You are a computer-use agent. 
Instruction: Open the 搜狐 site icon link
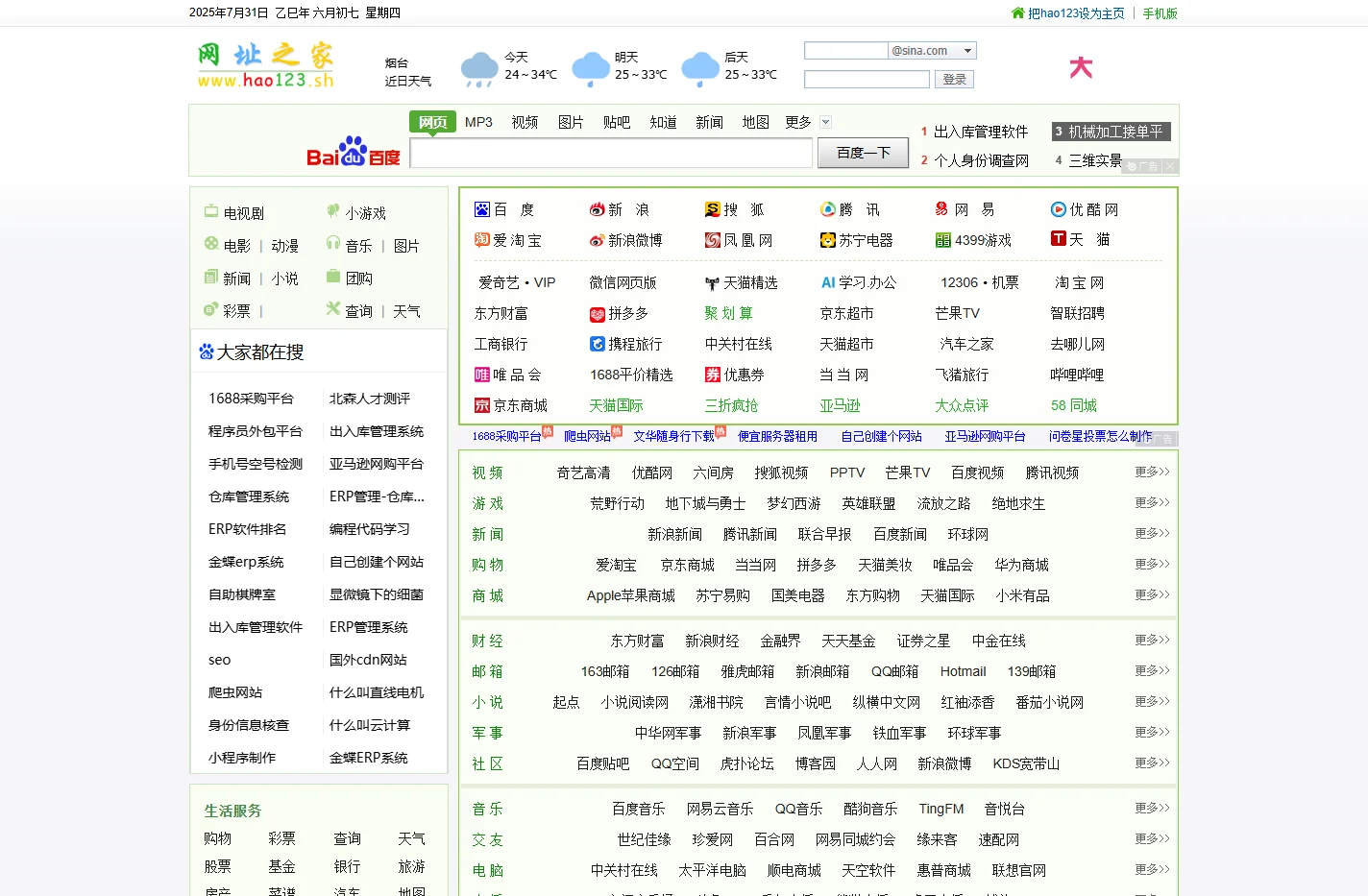(713, 209)
